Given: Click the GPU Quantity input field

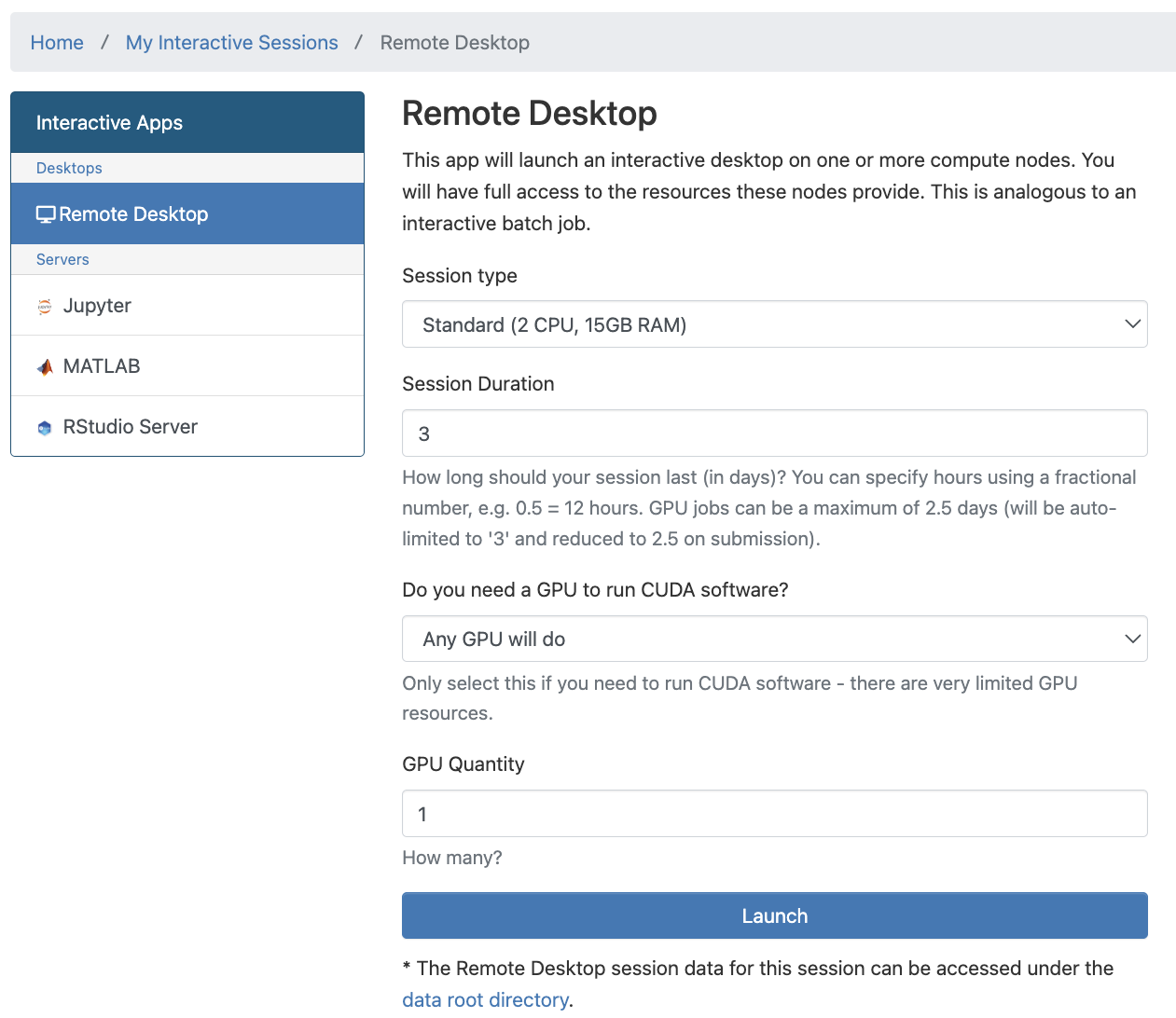Looking at the screenshot, I should tap(774, 813).
